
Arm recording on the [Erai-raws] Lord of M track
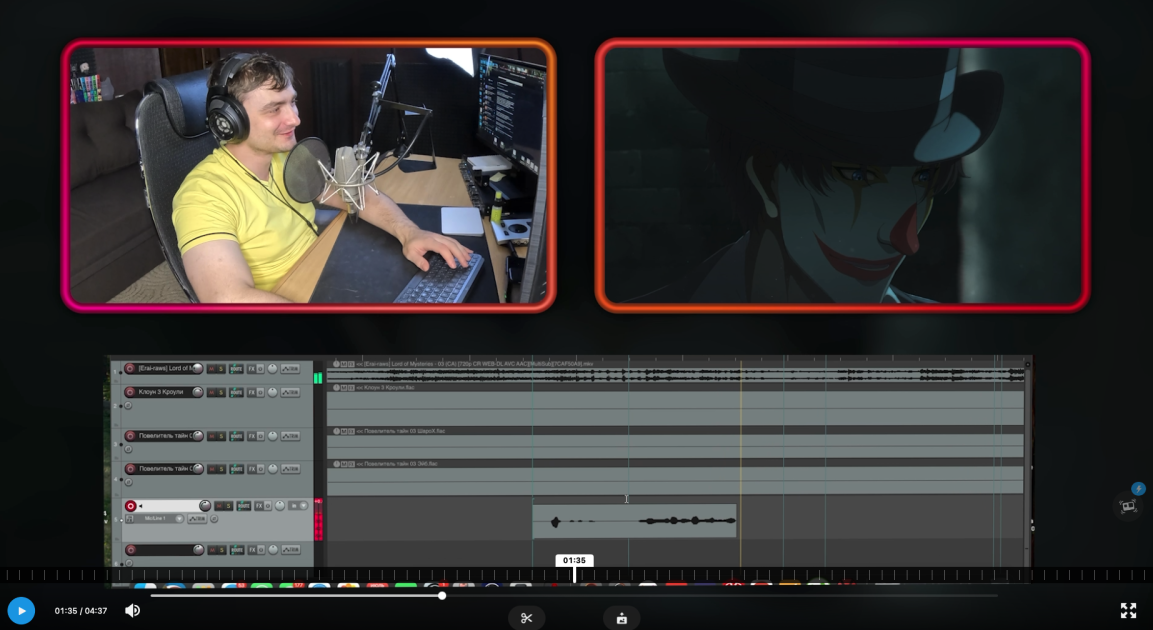(129, 368)
